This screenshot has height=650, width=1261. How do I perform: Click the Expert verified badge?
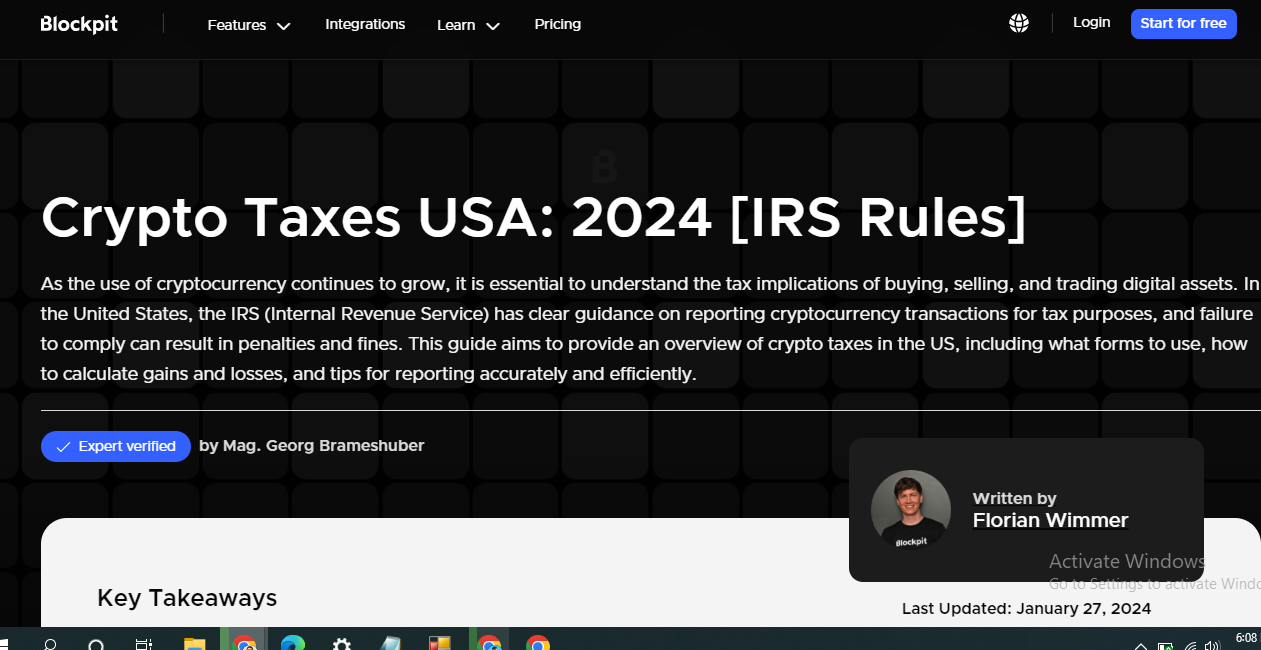[x=115, y=446]
